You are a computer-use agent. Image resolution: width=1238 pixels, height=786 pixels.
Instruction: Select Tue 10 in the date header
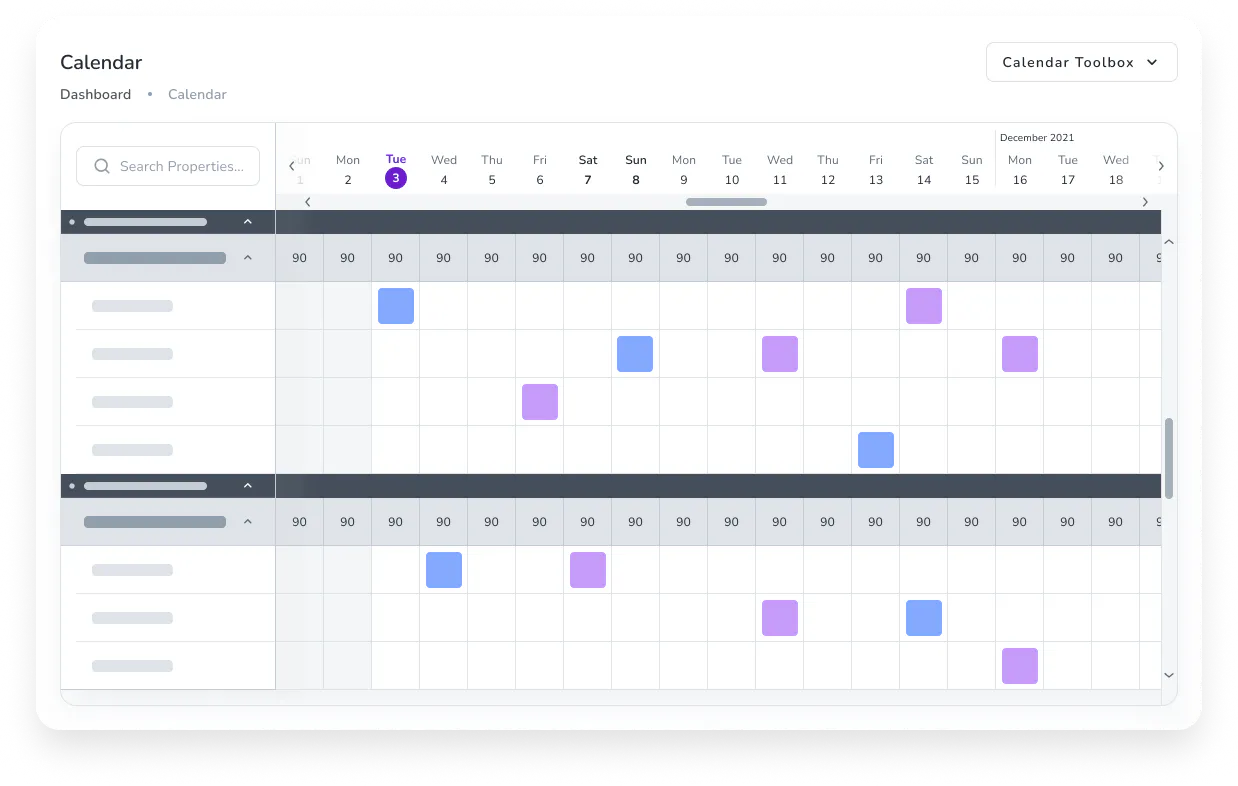click(732, 170)
